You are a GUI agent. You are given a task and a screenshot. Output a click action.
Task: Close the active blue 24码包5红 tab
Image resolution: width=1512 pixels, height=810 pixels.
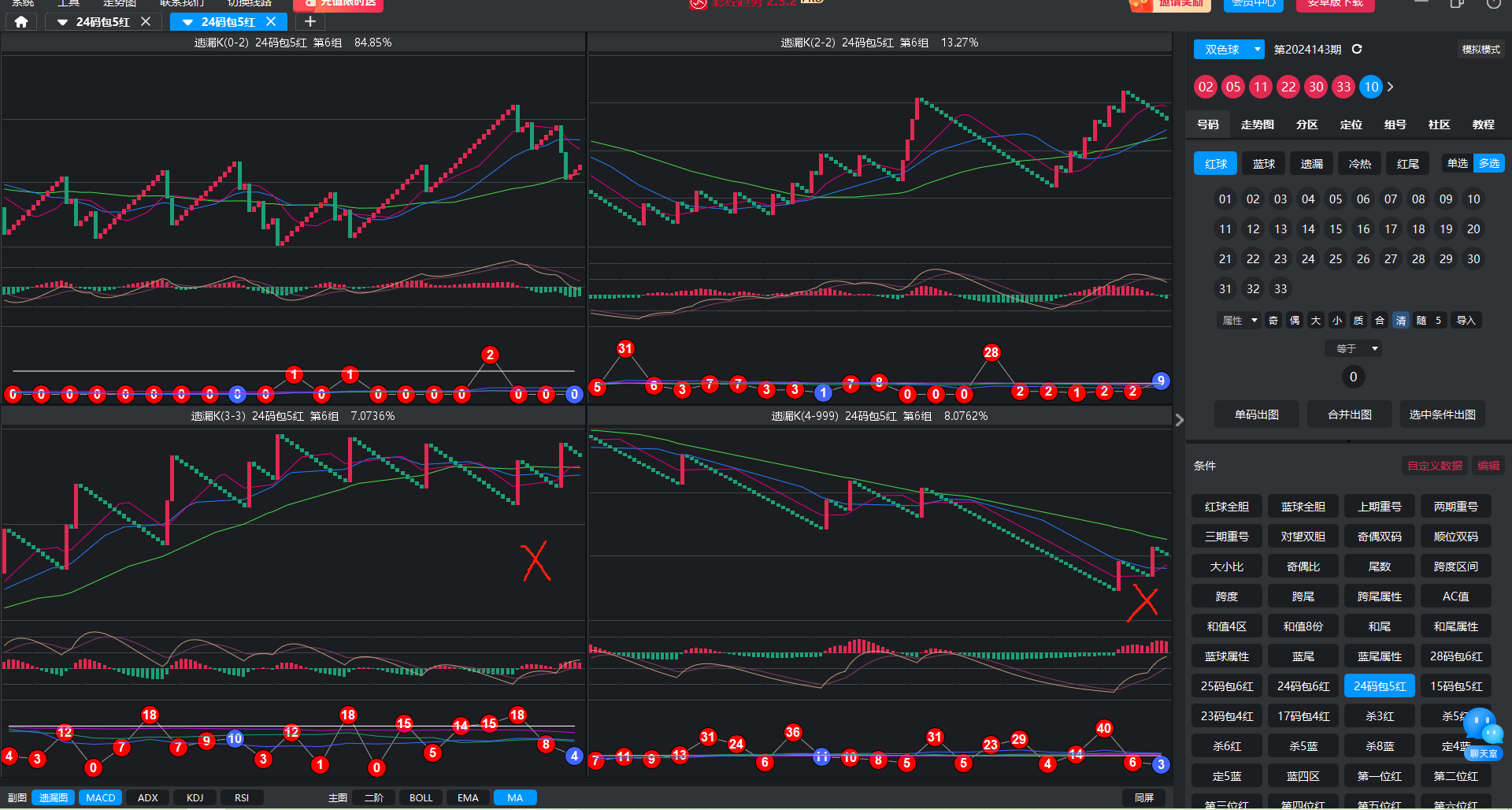pyautogui.click(x=271, y=22)
